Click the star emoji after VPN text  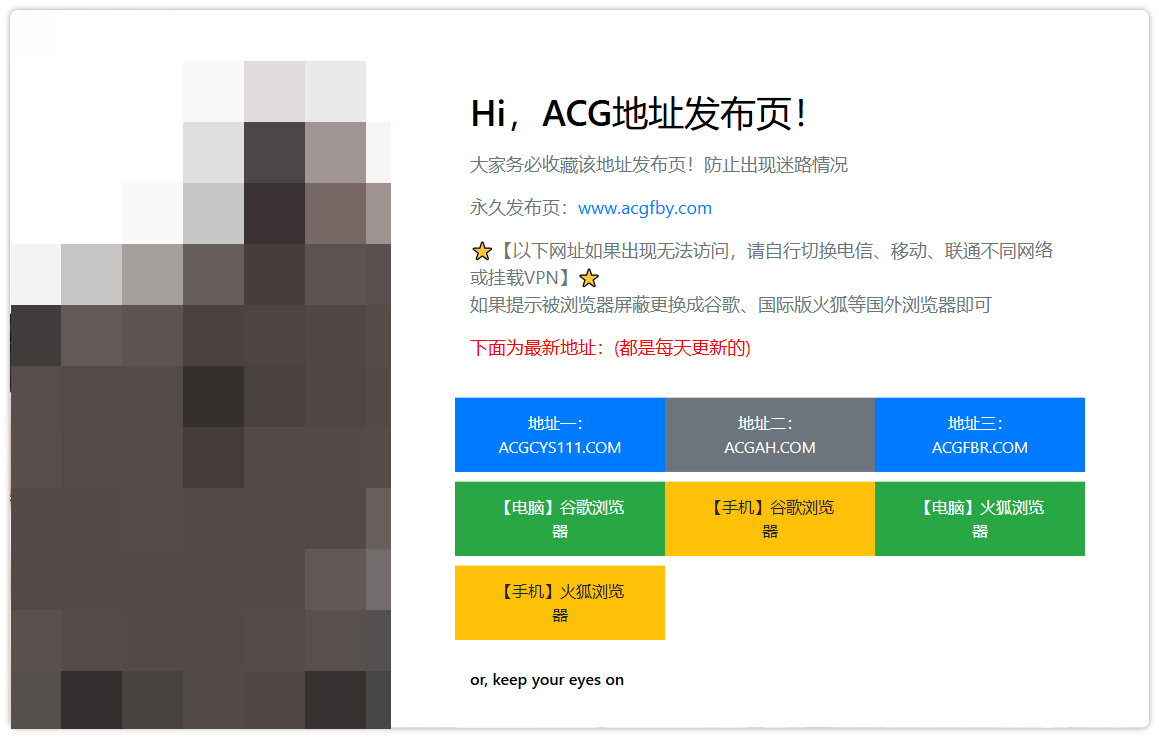tap(589, 278)
